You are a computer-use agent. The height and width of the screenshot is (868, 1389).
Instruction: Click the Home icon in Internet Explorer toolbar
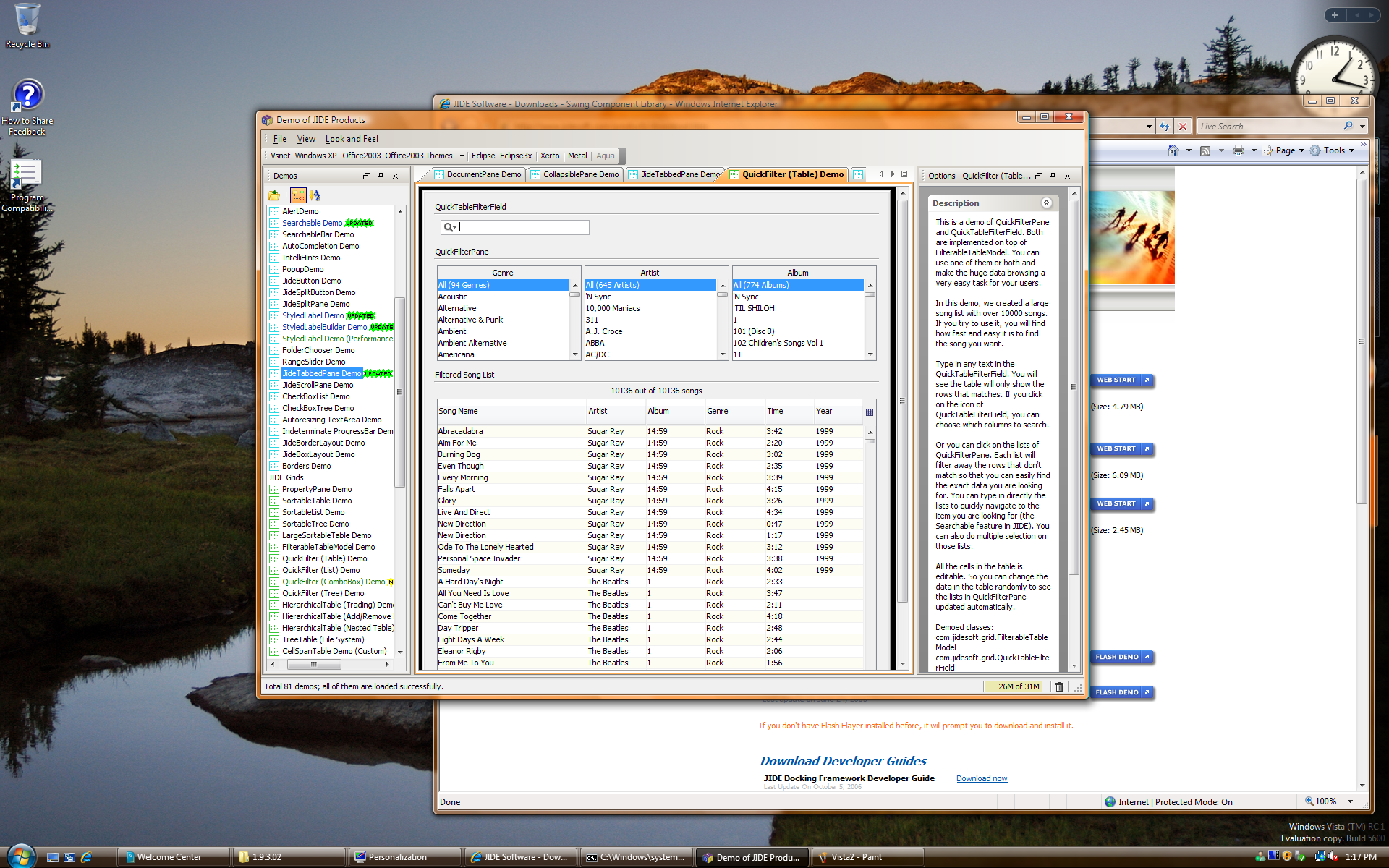click(1173, 150)
